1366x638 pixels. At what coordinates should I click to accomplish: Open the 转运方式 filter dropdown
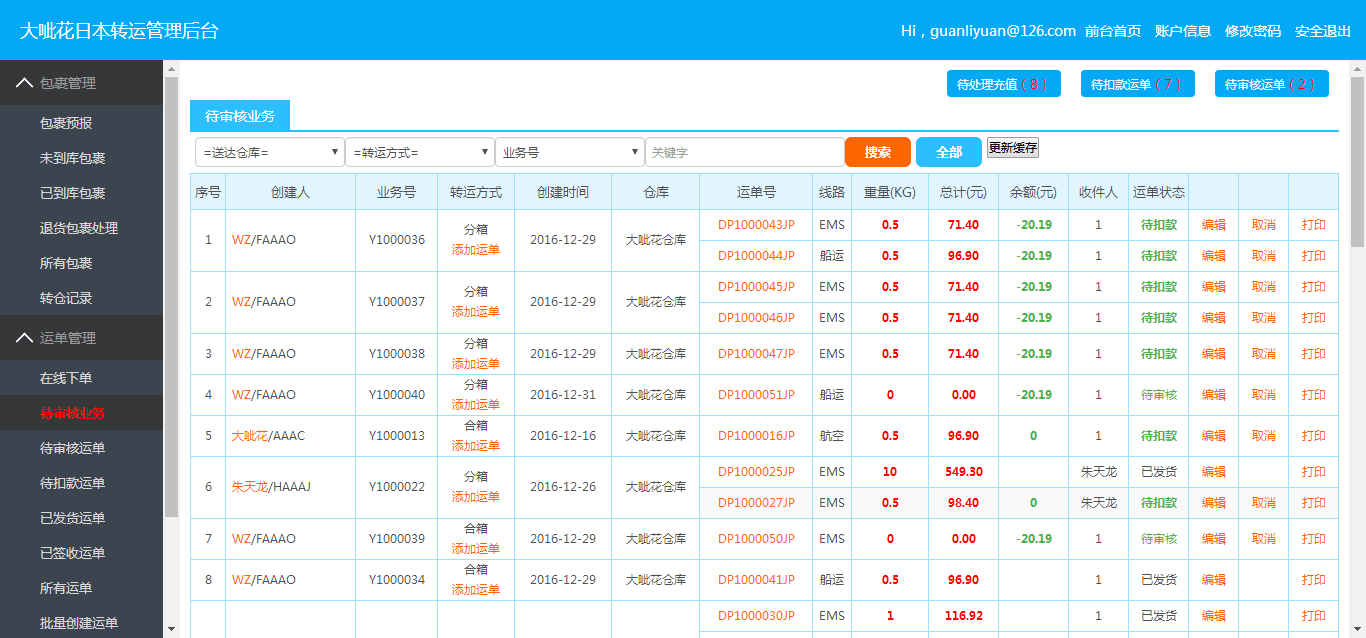pos(420,152)
